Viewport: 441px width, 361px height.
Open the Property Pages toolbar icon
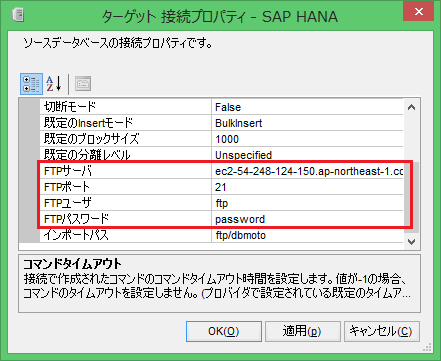point(83,84)
